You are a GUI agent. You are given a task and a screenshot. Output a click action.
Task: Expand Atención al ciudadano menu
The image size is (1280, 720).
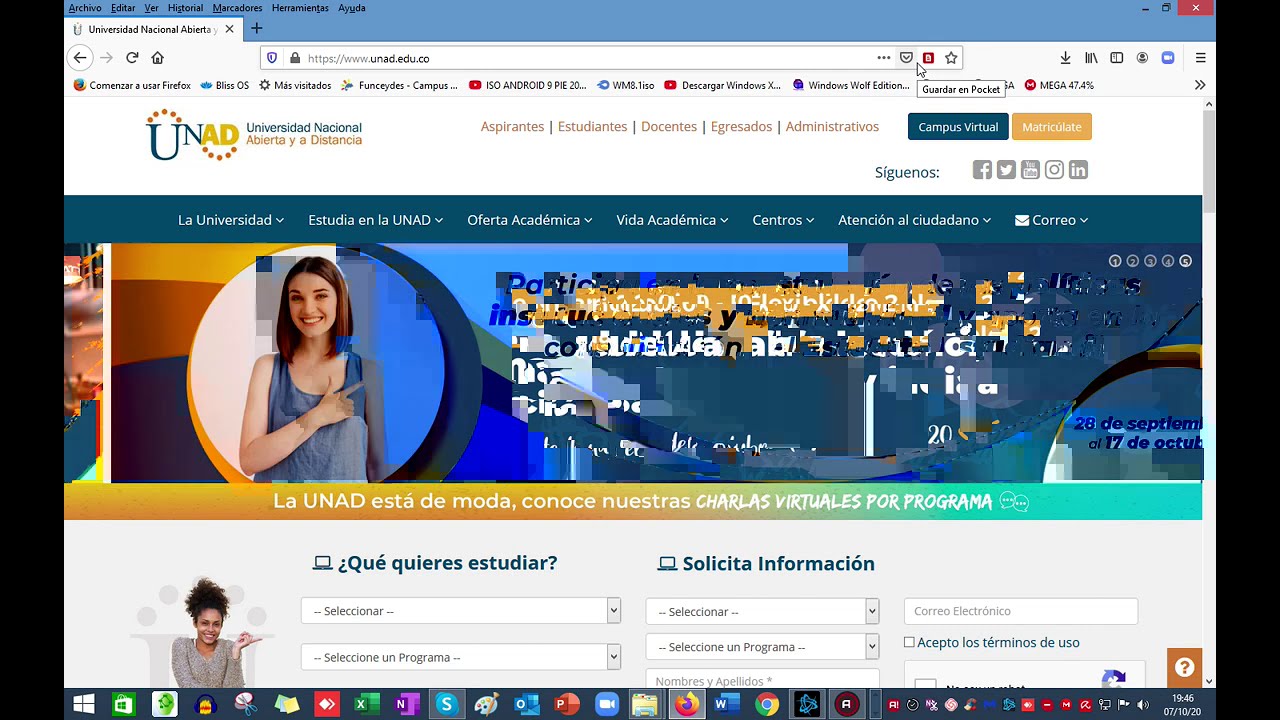[915, 220]
